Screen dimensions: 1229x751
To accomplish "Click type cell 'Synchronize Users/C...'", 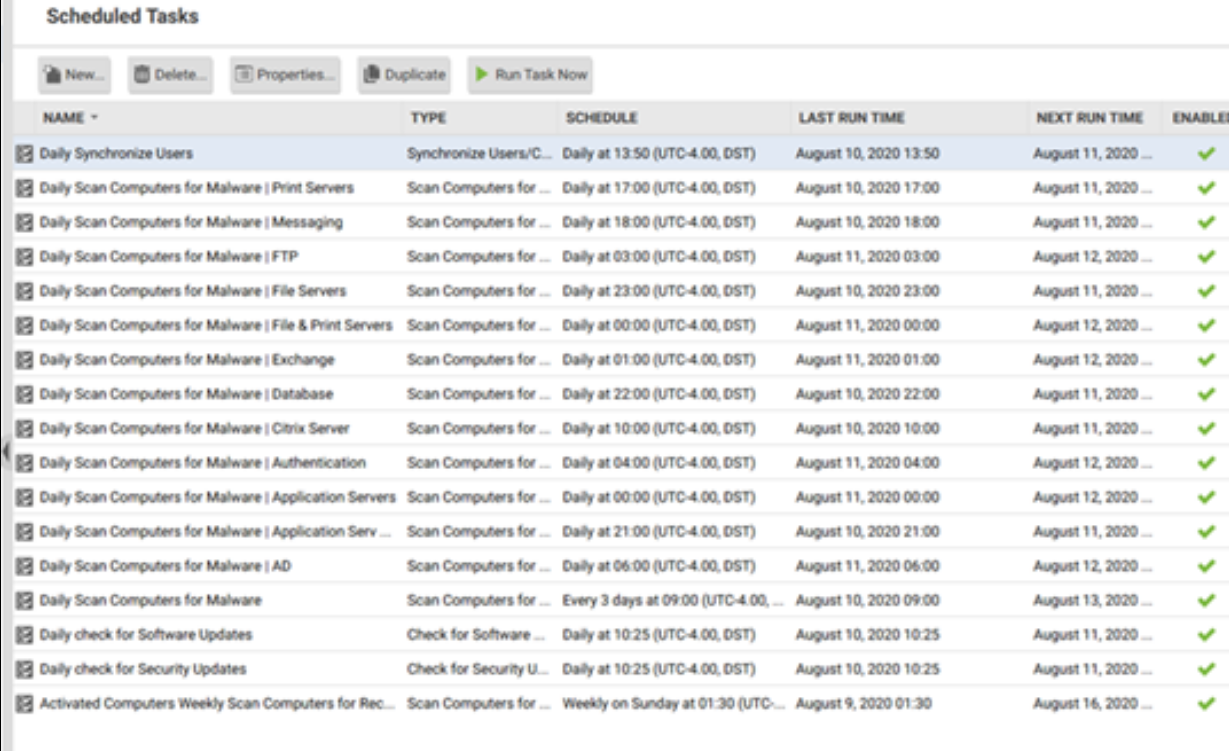I will click(479, 154).
